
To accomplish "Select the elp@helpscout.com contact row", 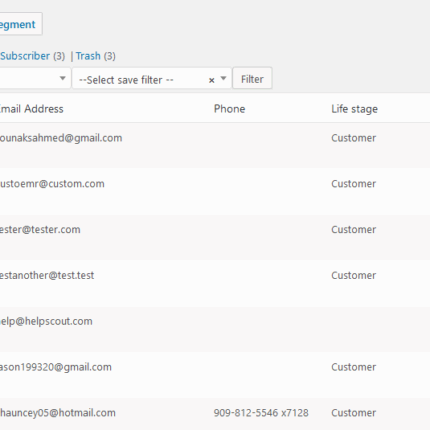I will click(215, 329).
